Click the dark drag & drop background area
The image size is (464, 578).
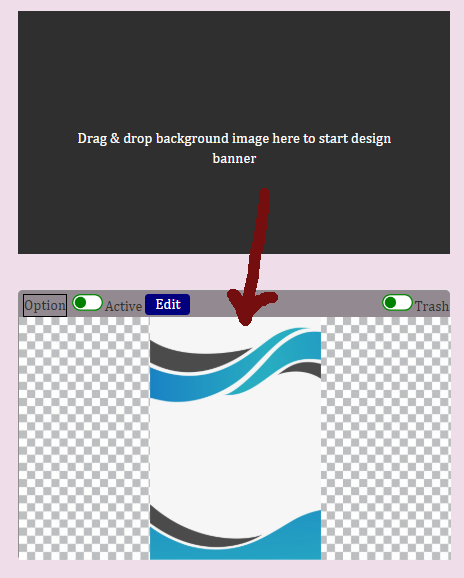(234, 74)
